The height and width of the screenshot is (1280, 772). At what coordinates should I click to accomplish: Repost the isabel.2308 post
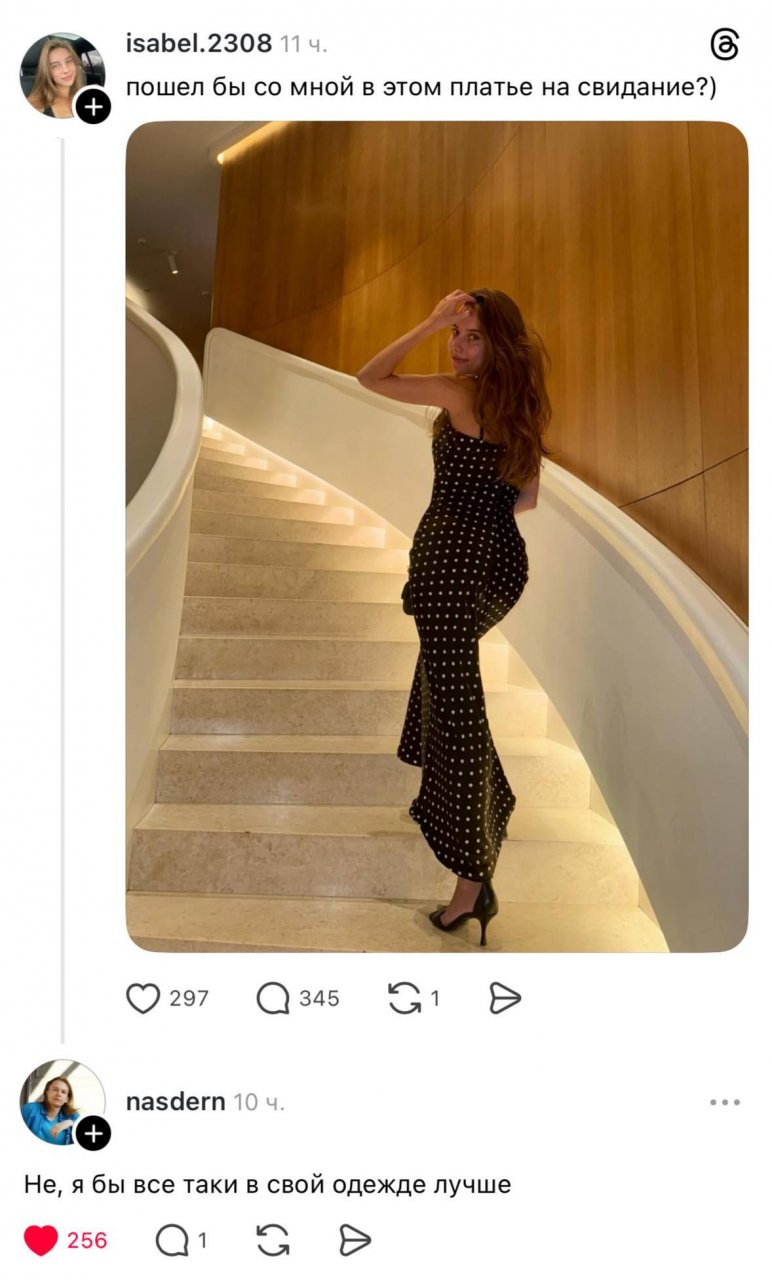pos(404,998)
